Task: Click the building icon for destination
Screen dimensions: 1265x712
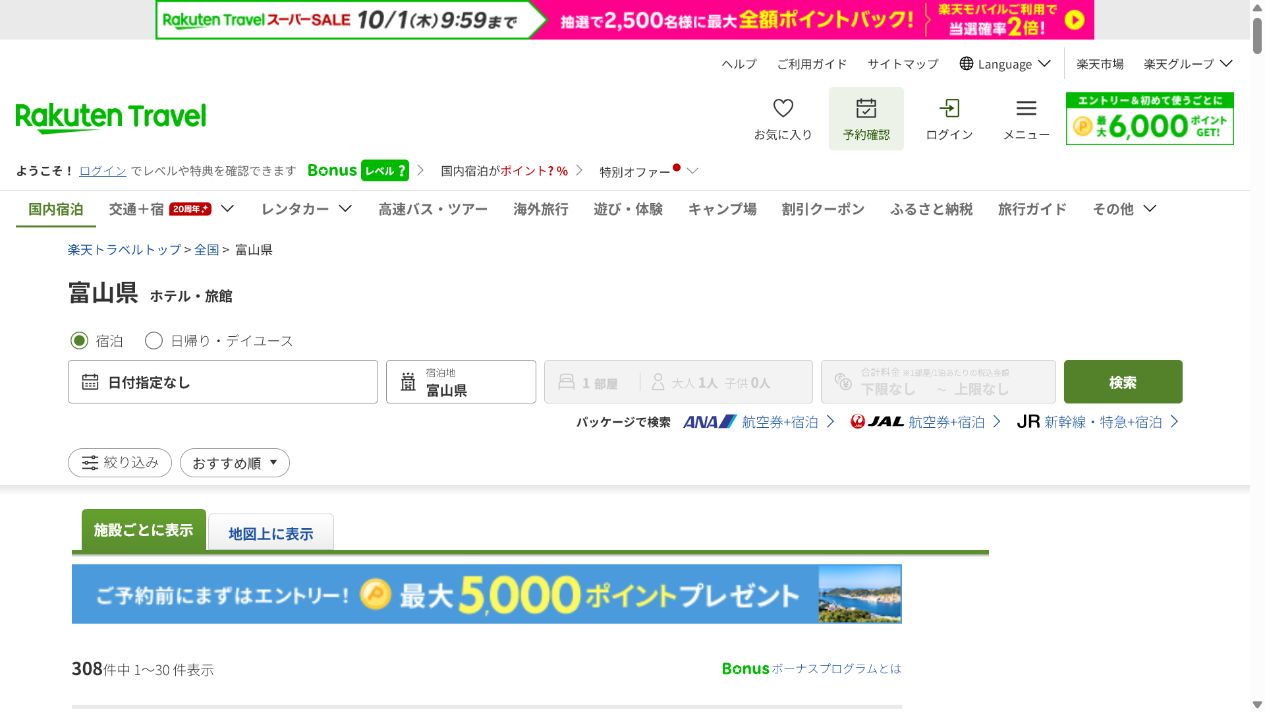Action: 408,382
